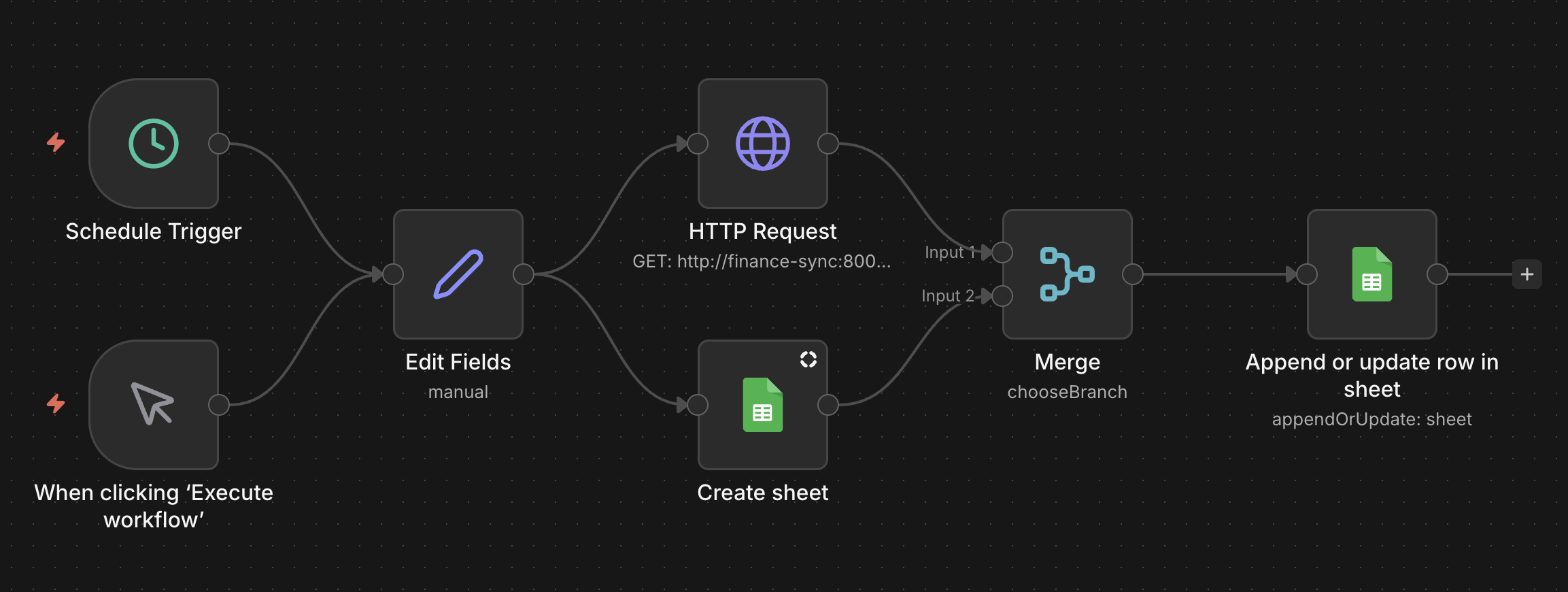Click the Merge node output connector
The image size is (1568, 592).
[1133, 274]
